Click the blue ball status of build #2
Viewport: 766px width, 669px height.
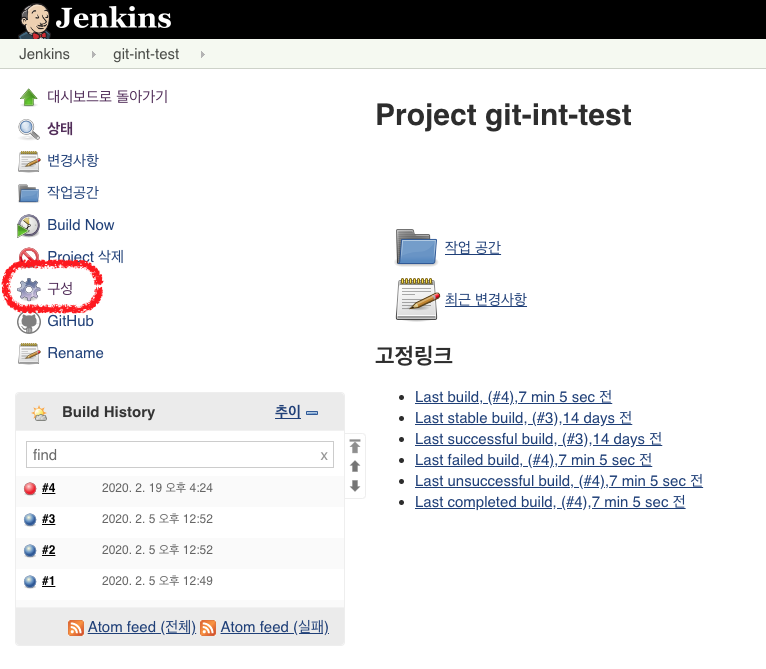[x=30, y=550]
